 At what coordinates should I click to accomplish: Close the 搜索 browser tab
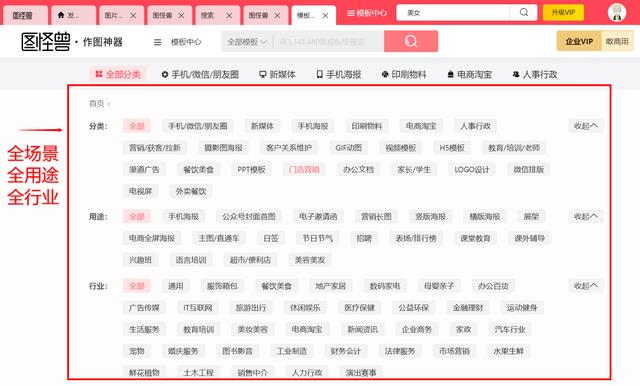coord(229,16)
